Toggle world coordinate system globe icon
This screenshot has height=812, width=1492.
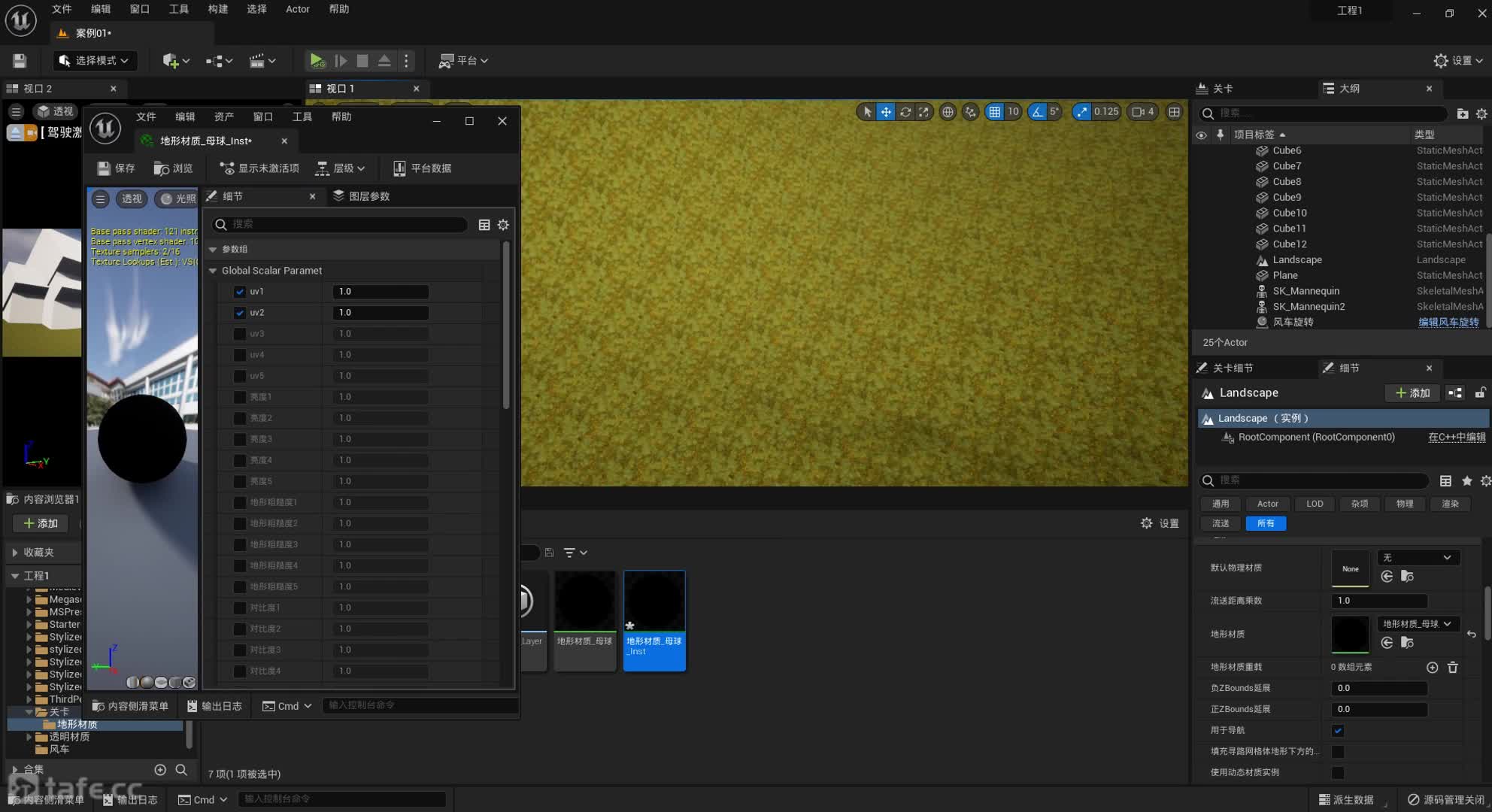coord(948,112)
